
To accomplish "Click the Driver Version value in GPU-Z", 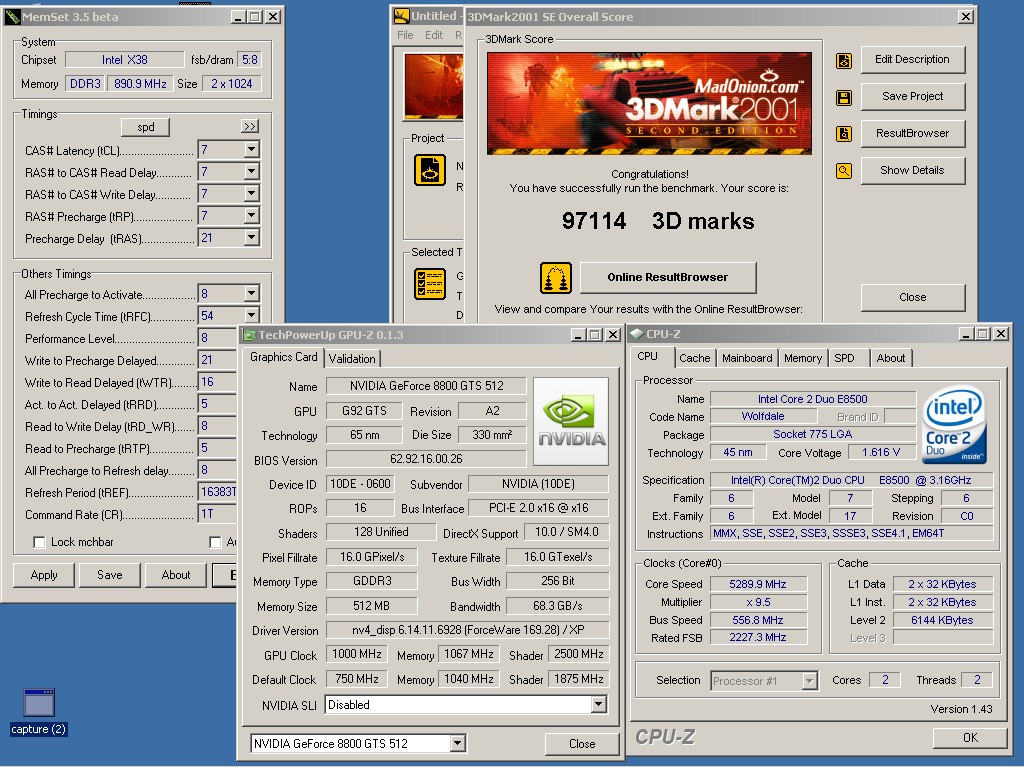I will pyautogui.click(x=468, y=630).
